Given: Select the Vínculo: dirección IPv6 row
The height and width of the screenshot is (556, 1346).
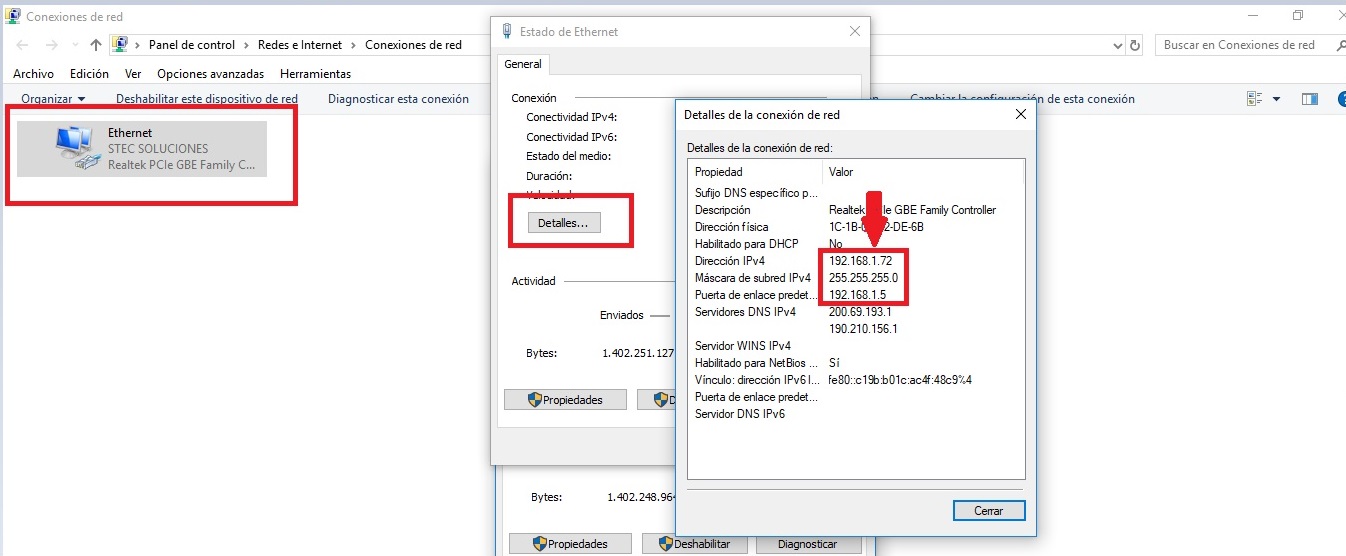Looking at the screenshot, I should pos(856,380).
